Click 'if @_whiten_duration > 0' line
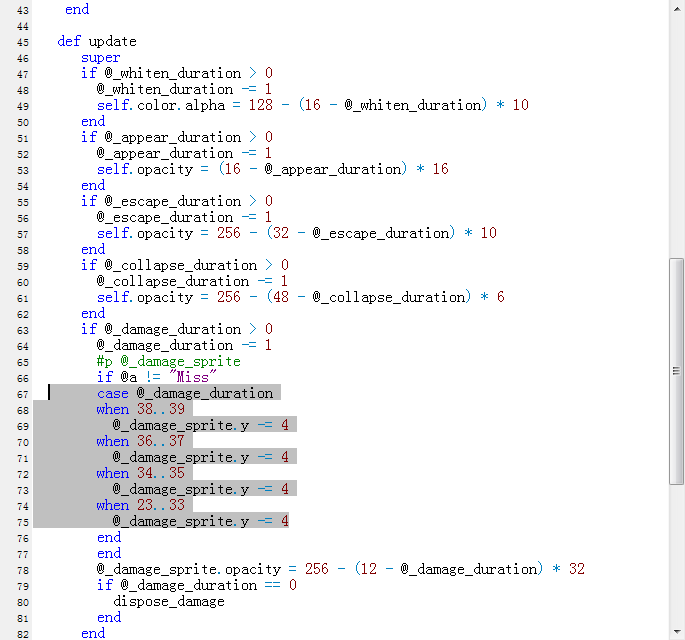685x640 pixels. click(x=177, y=73)
